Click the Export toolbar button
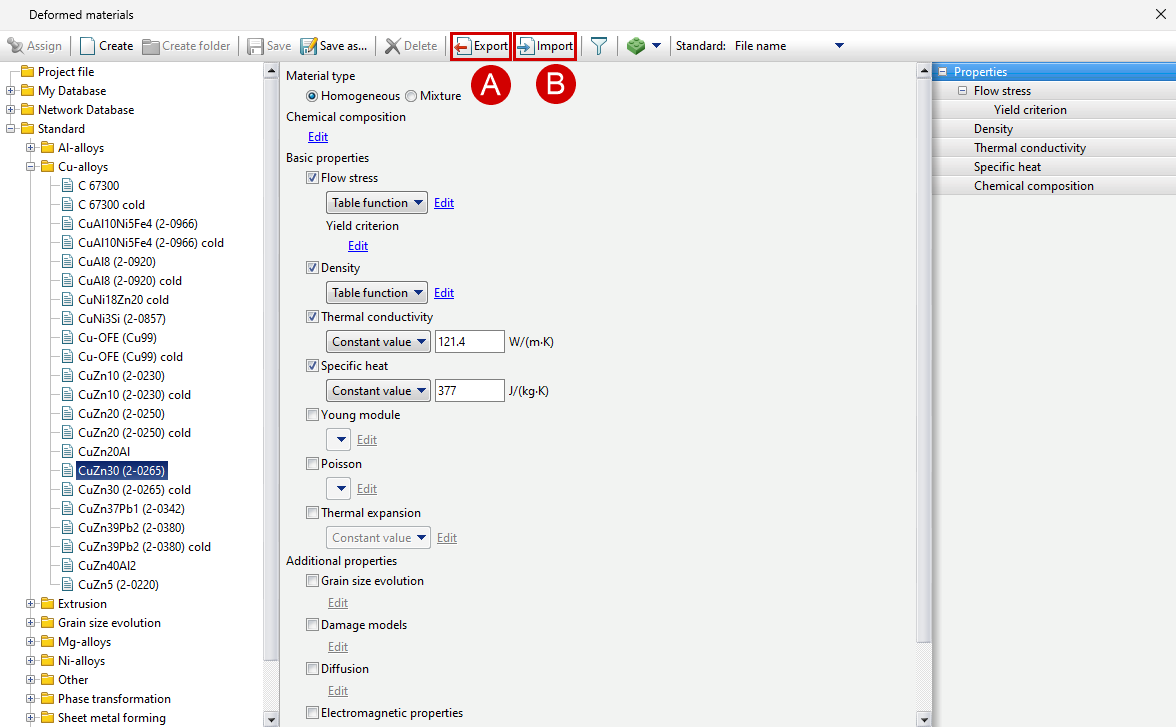The image size is (1176, 727). 481,46
